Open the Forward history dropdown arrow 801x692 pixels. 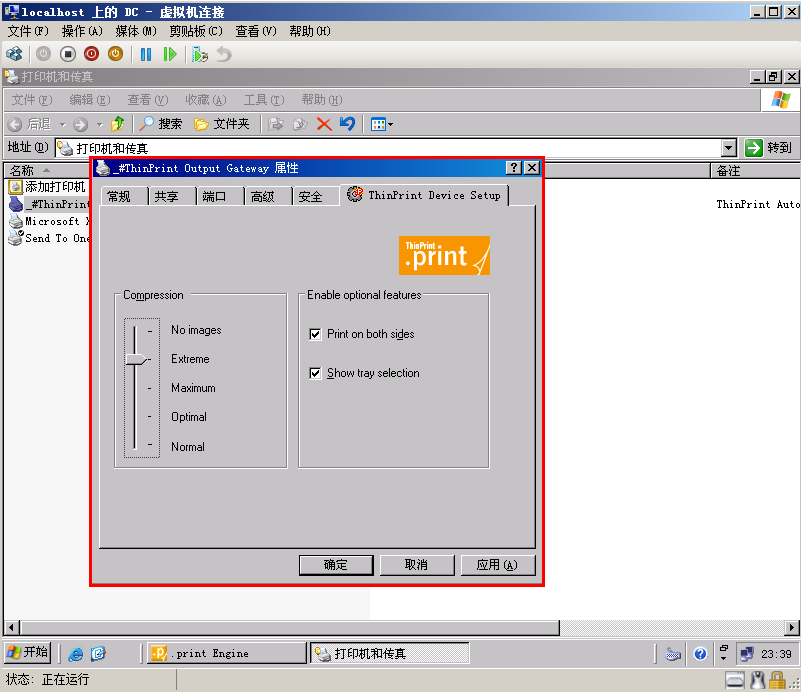pos(99,124)
